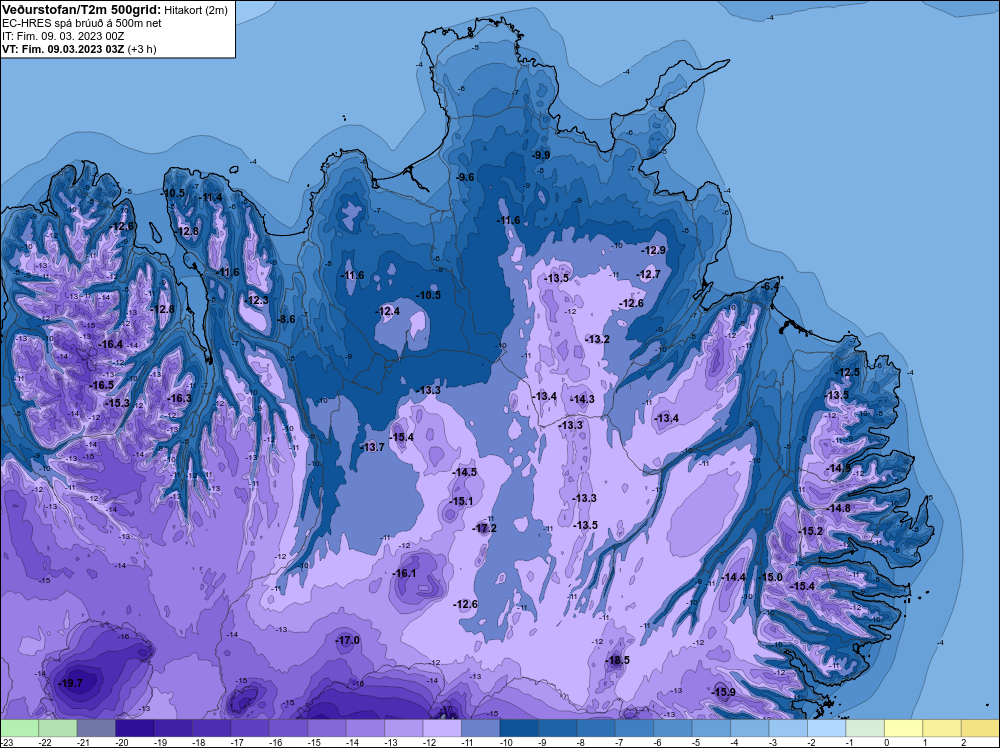This screenshot has height=748, width=1000.
Task: Pick the legend swatch labeled 0
Action: tap(903, 728)
